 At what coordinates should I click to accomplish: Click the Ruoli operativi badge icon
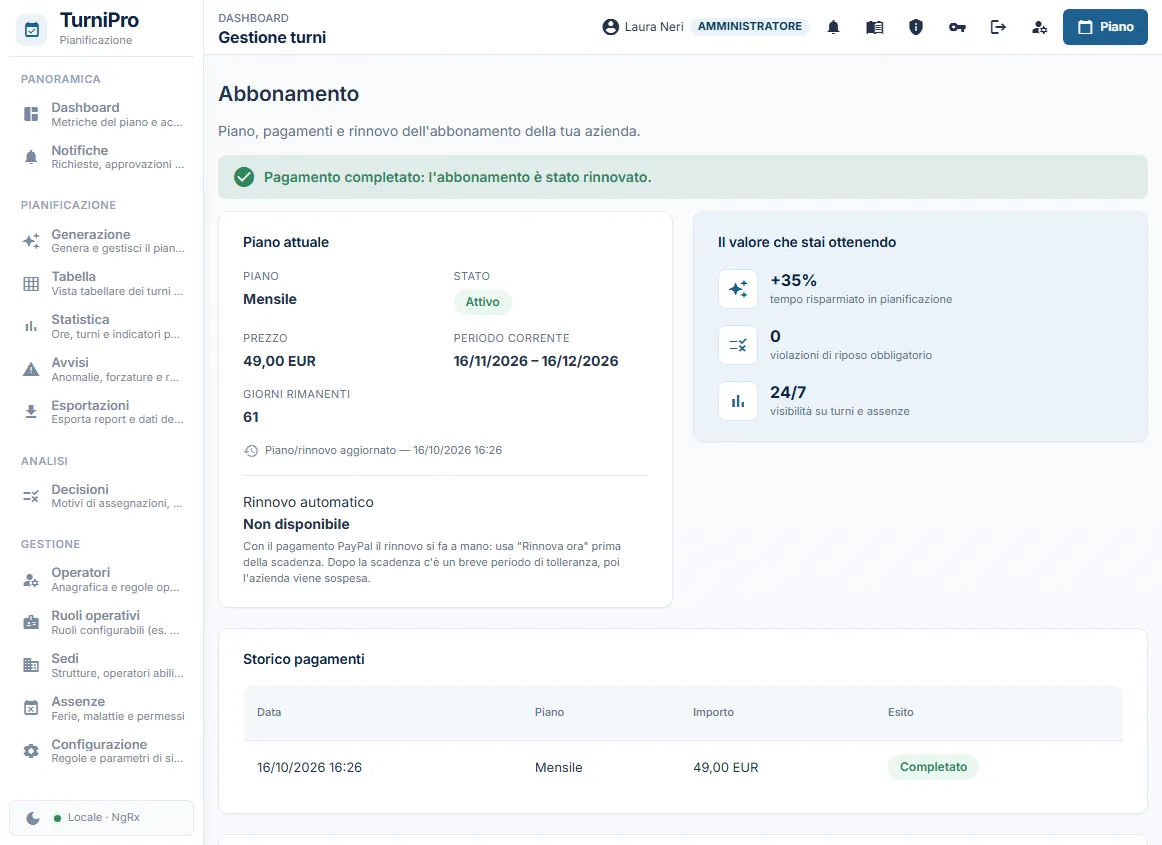31,623
